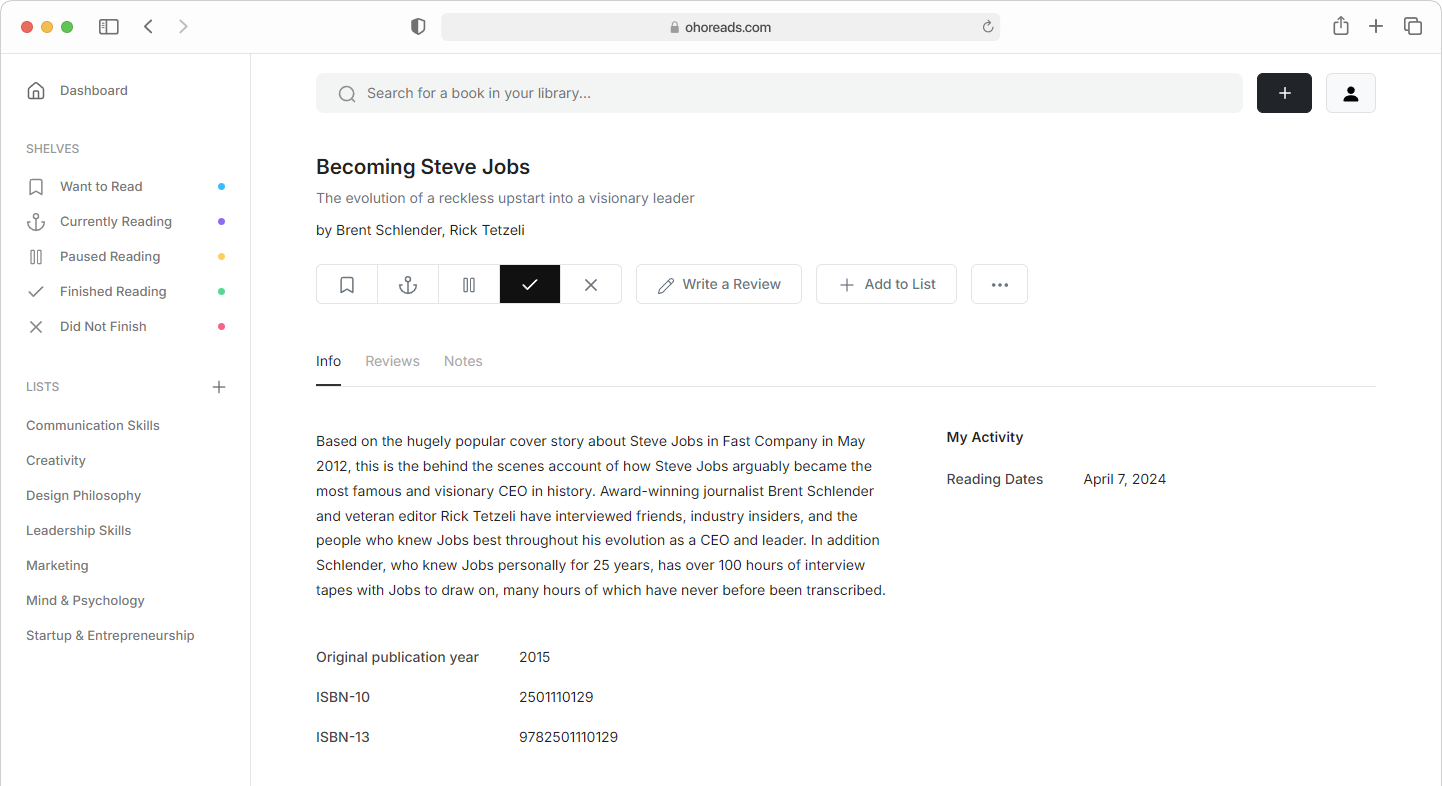The height and width of the screenshot is (786, 1442).
Task: Click the authors line Brent Schlender, Rick Tetzeli
Action: tap(420, 231)
